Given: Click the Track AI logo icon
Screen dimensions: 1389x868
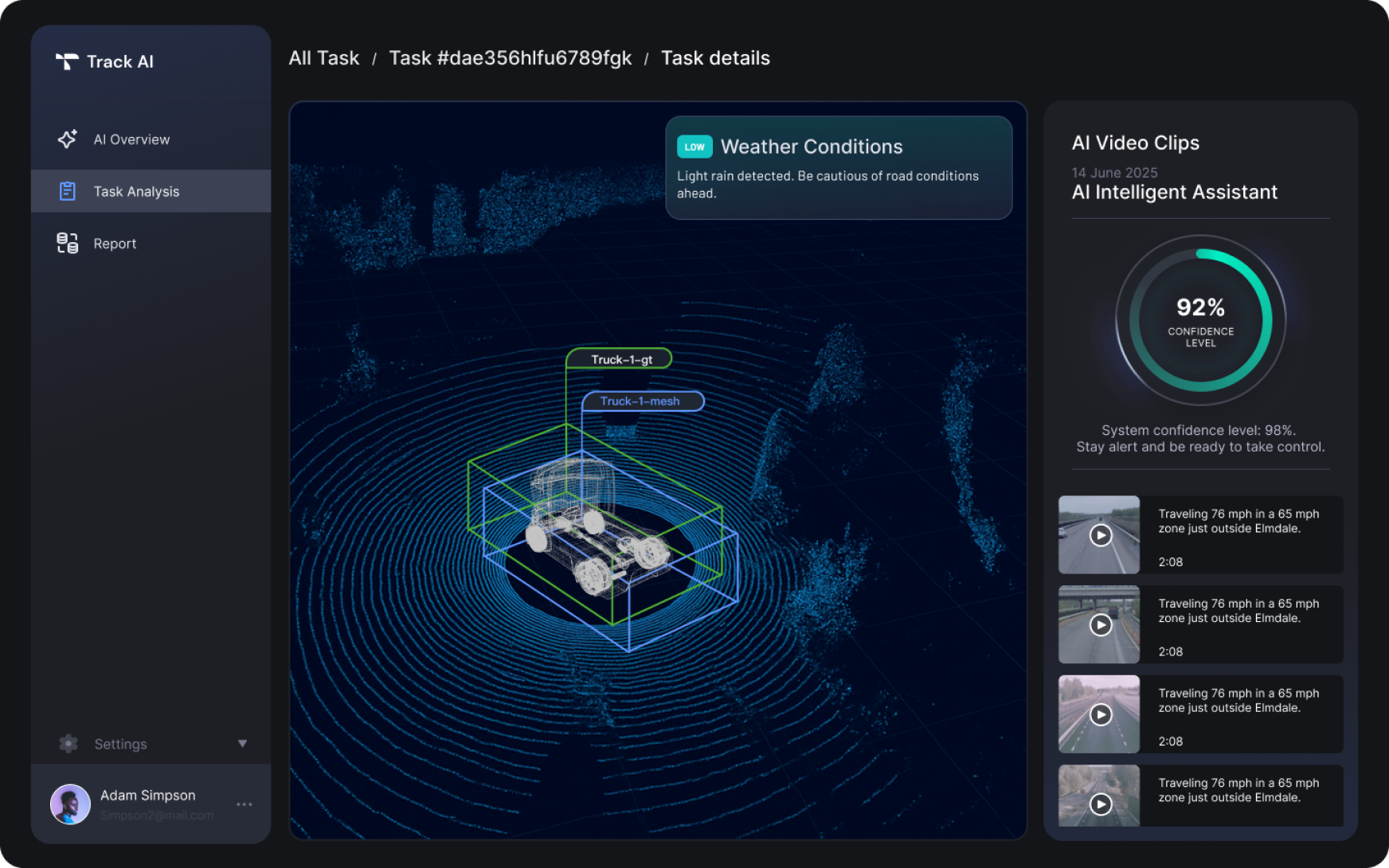Looking at the screenshot, I should [x=67, y=61].
